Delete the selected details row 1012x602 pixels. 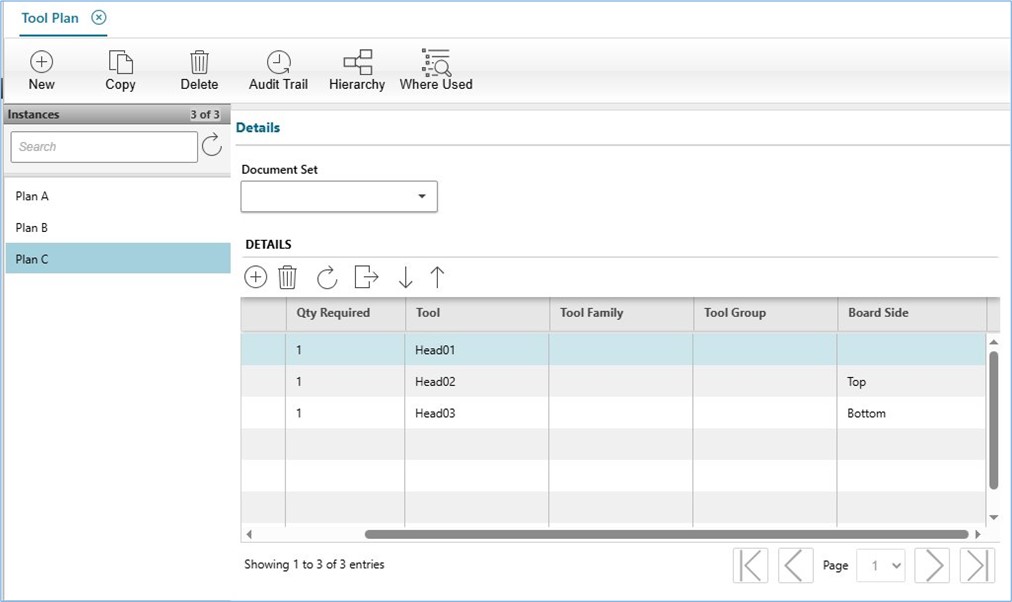287,277
